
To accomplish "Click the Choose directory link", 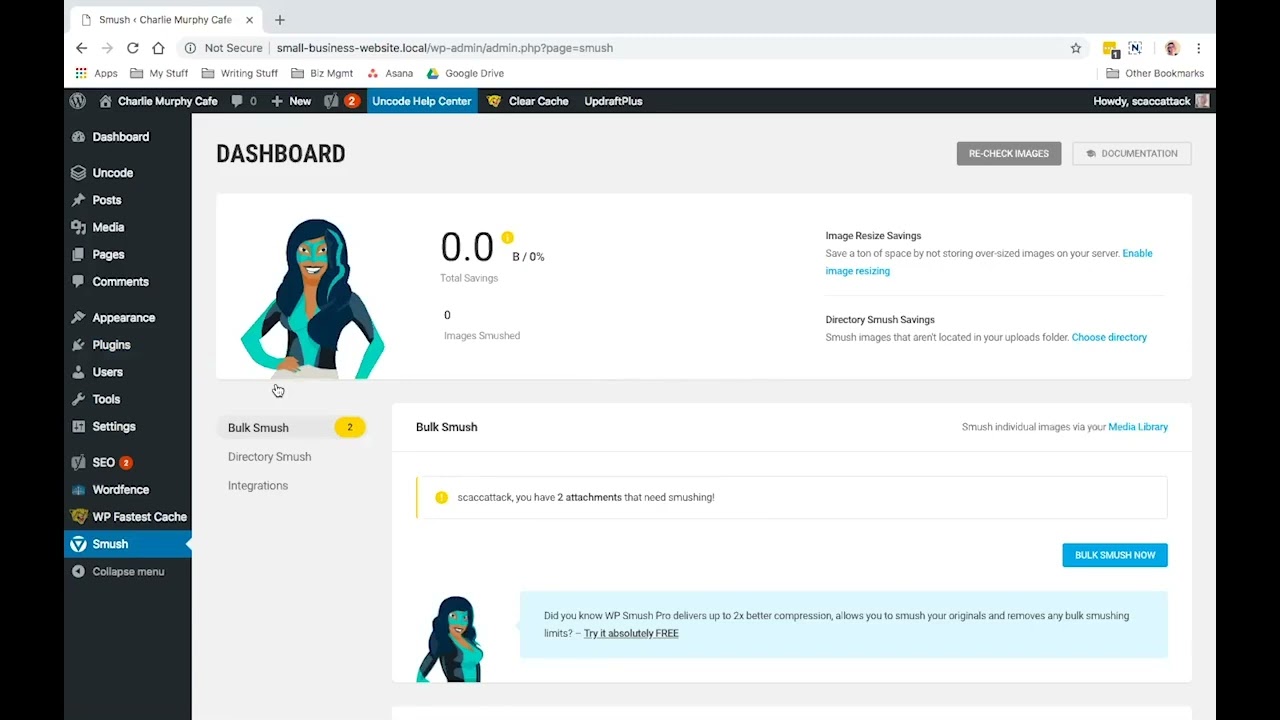I will 1109,338.
